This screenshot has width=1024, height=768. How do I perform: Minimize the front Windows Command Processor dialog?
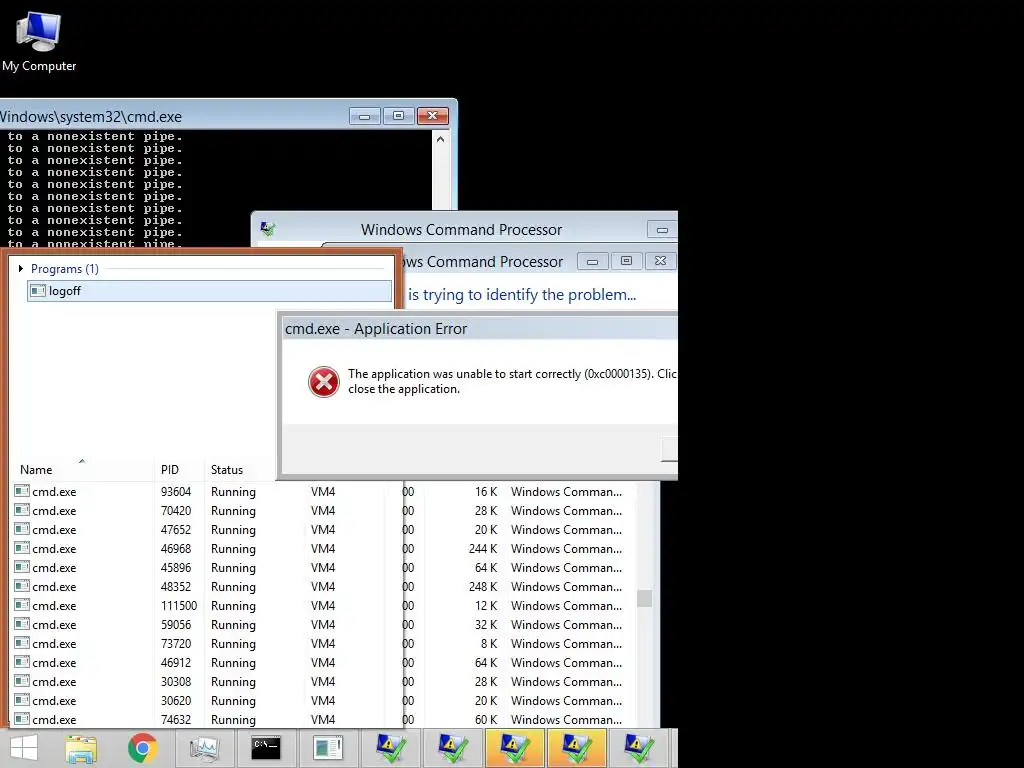[x=592, y=261]
